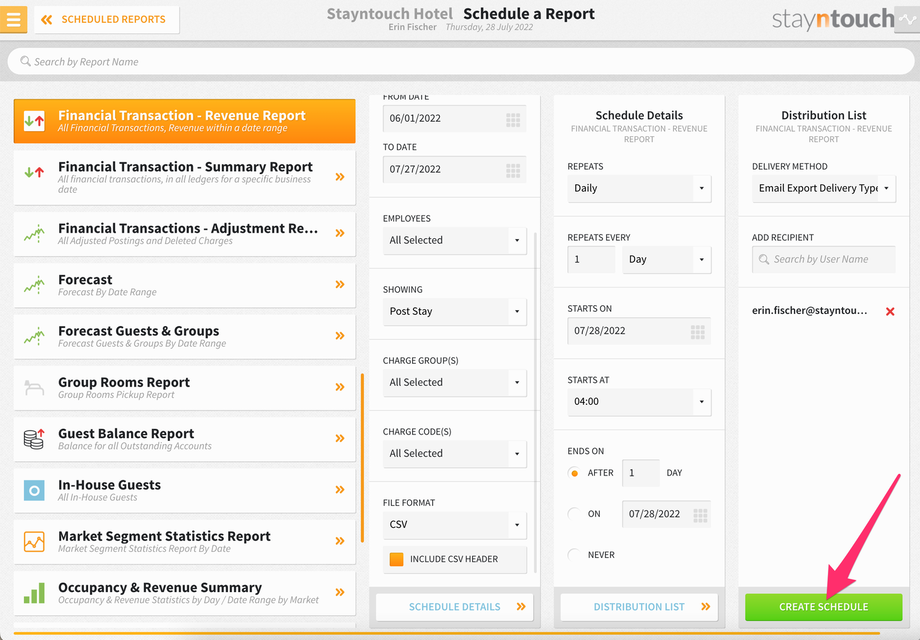The width and height of the screenshot is (920, 640).
Task: Open calendar for From Date field
Action: [513, 120]
